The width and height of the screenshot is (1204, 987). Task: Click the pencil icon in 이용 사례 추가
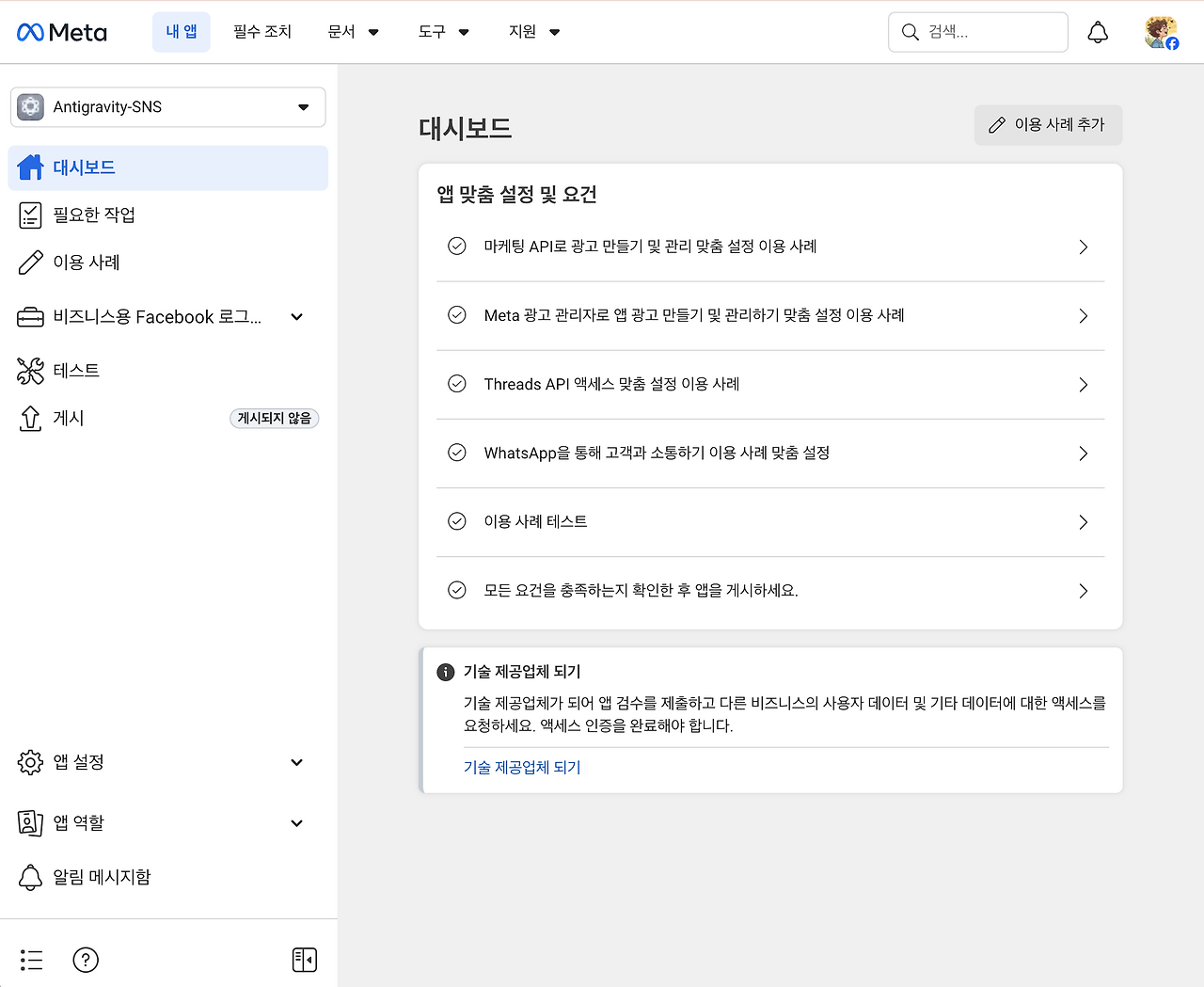point(997,125)
